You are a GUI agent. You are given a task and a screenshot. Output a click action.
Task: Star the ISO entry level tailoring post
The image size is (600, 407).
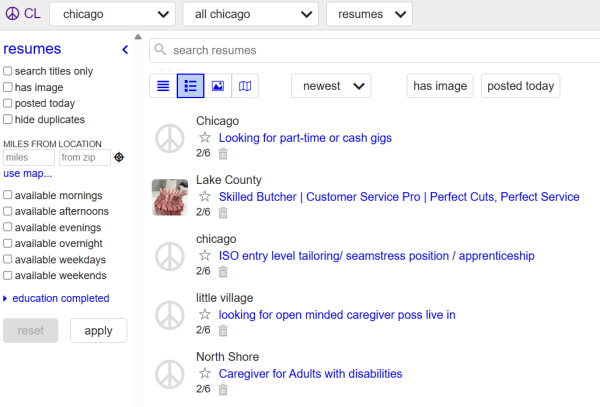tap(205, 255)
